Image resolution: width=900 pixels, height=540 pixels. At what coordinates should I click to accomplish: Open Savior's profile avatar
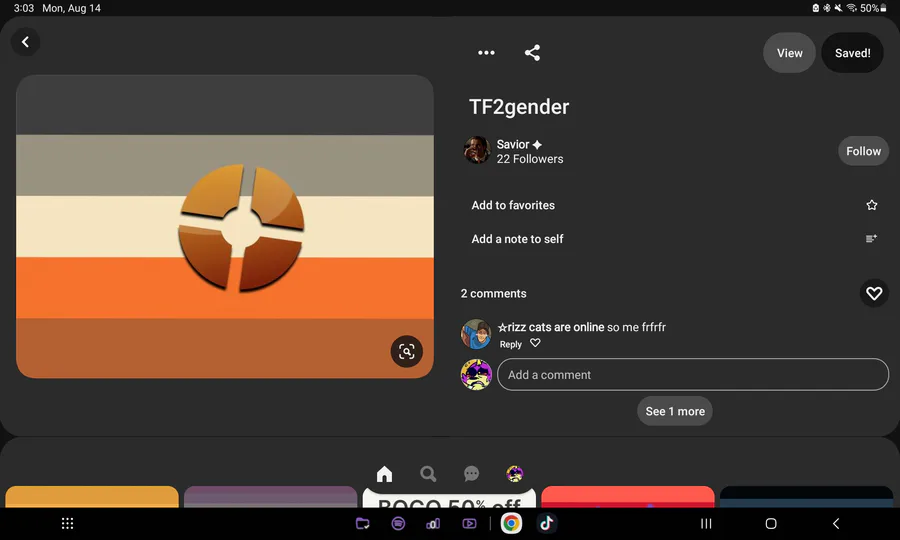point(477,150)
